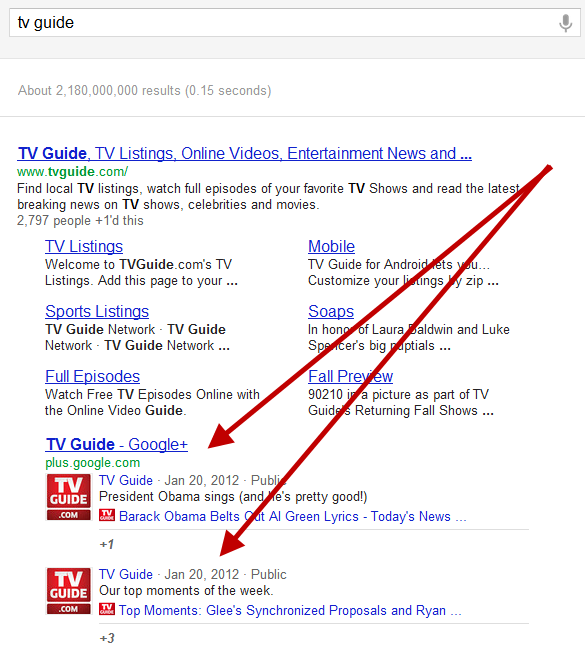Click 'Find local TV listings' snippet text
585x650 pixels.
tap(268, 196)
